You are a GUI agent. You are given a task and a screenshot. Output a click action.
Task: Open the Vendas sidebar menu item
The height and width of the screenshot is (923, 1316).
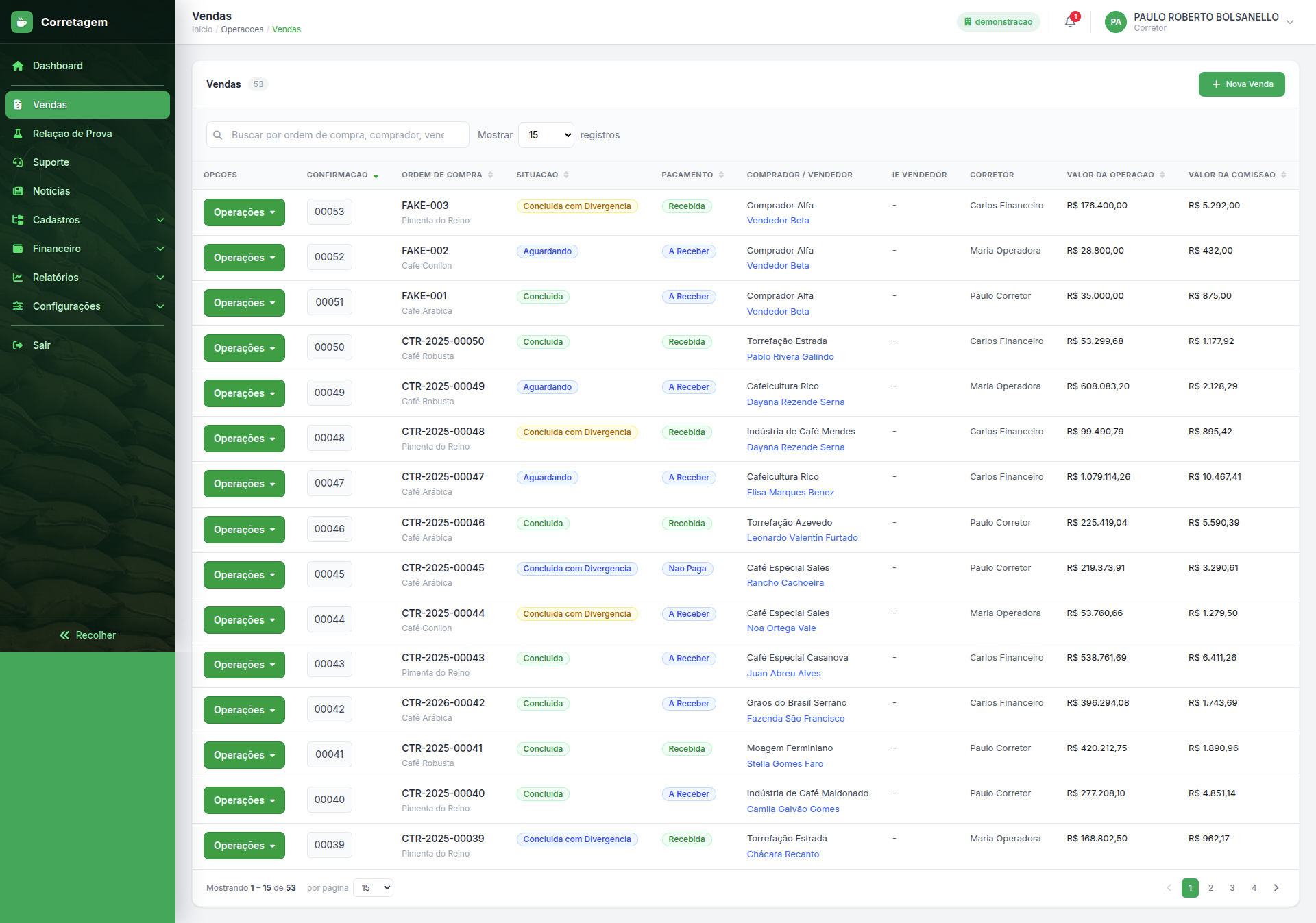88,105
